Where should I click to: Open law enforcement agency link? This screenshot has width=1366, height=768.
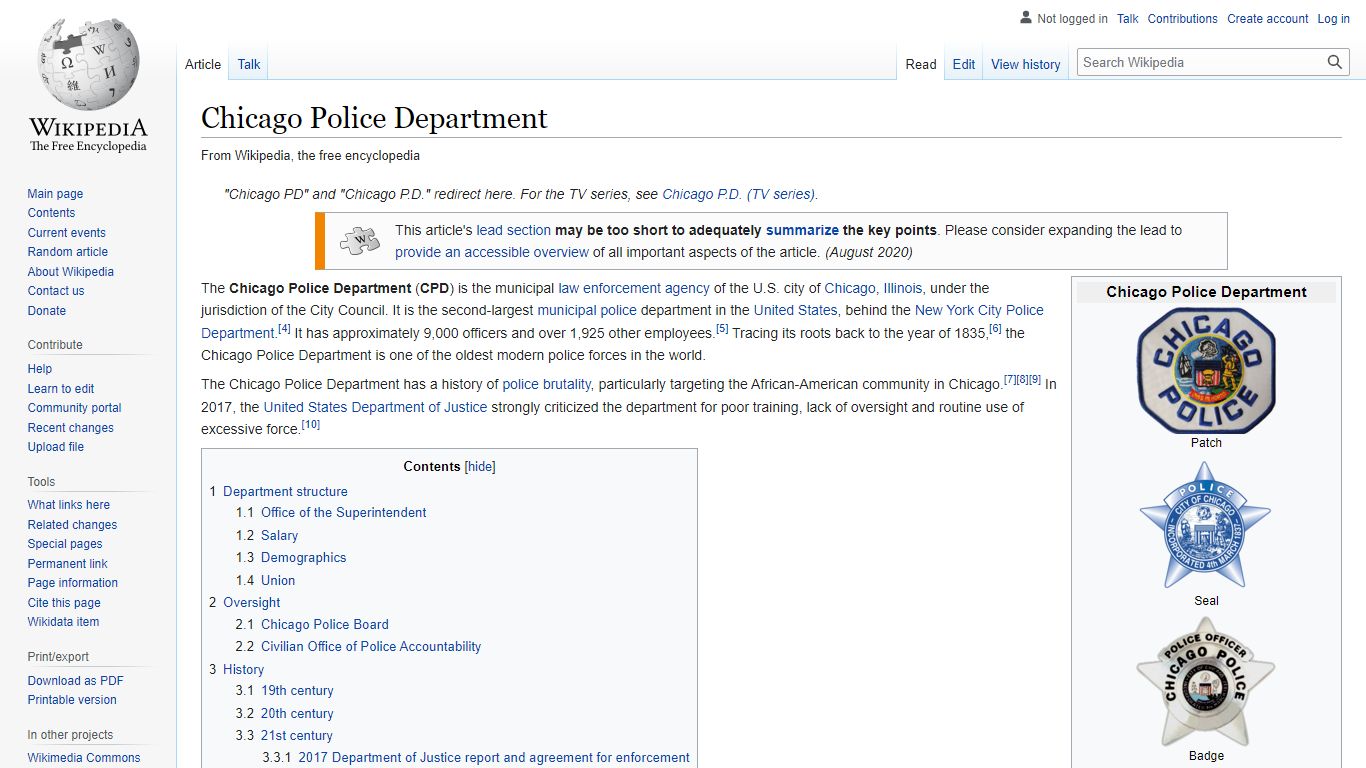coord(634,288)
